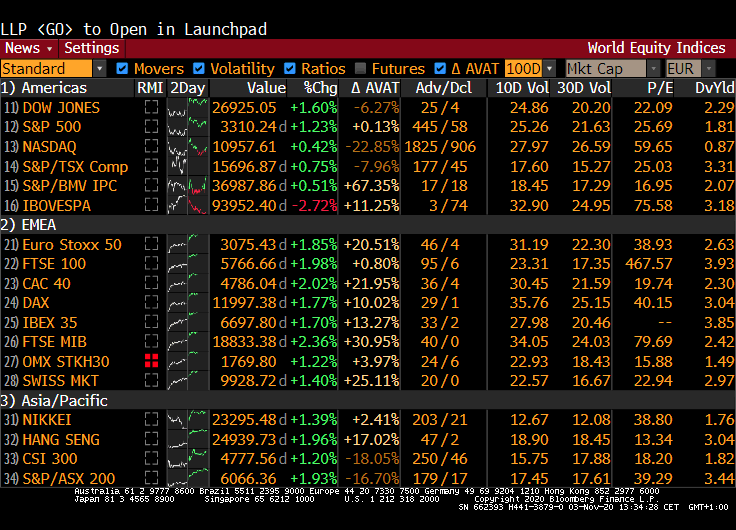Open the RMI icon for FTSE 100
Image resolution: width=736 pixels, height=530 pixels.
tap(151, 264)
